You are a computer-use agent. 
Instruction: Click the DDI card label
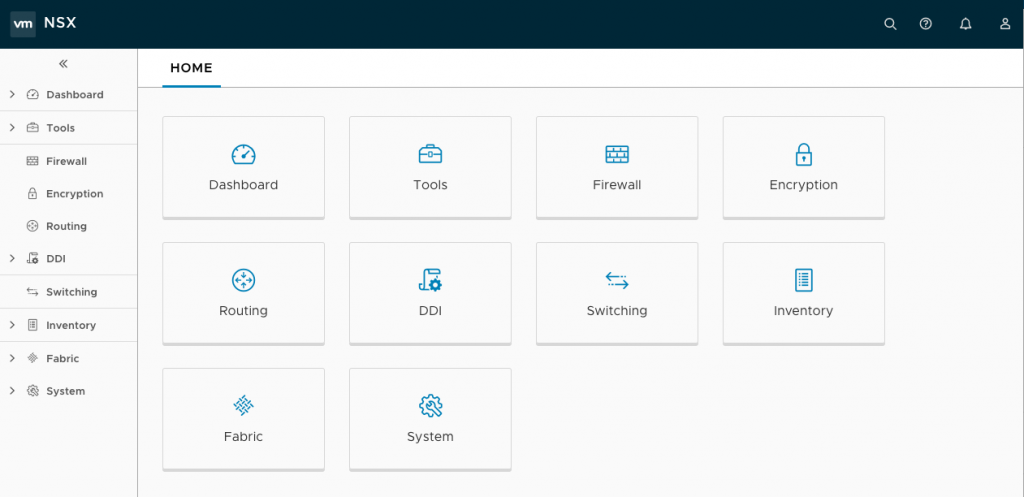click(430, 311)
